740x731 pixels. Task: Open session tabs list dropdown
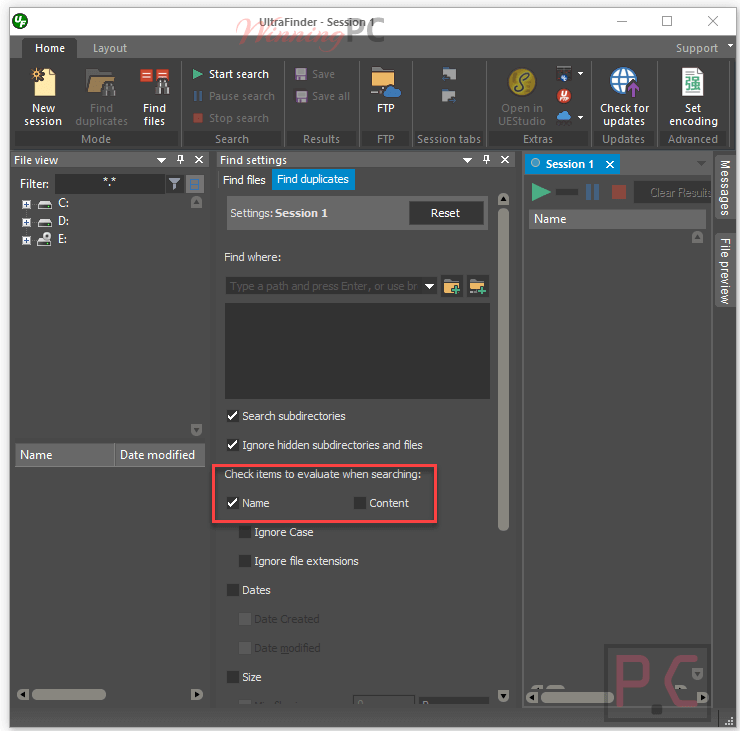pyautogui.click(x=701, y=163)
